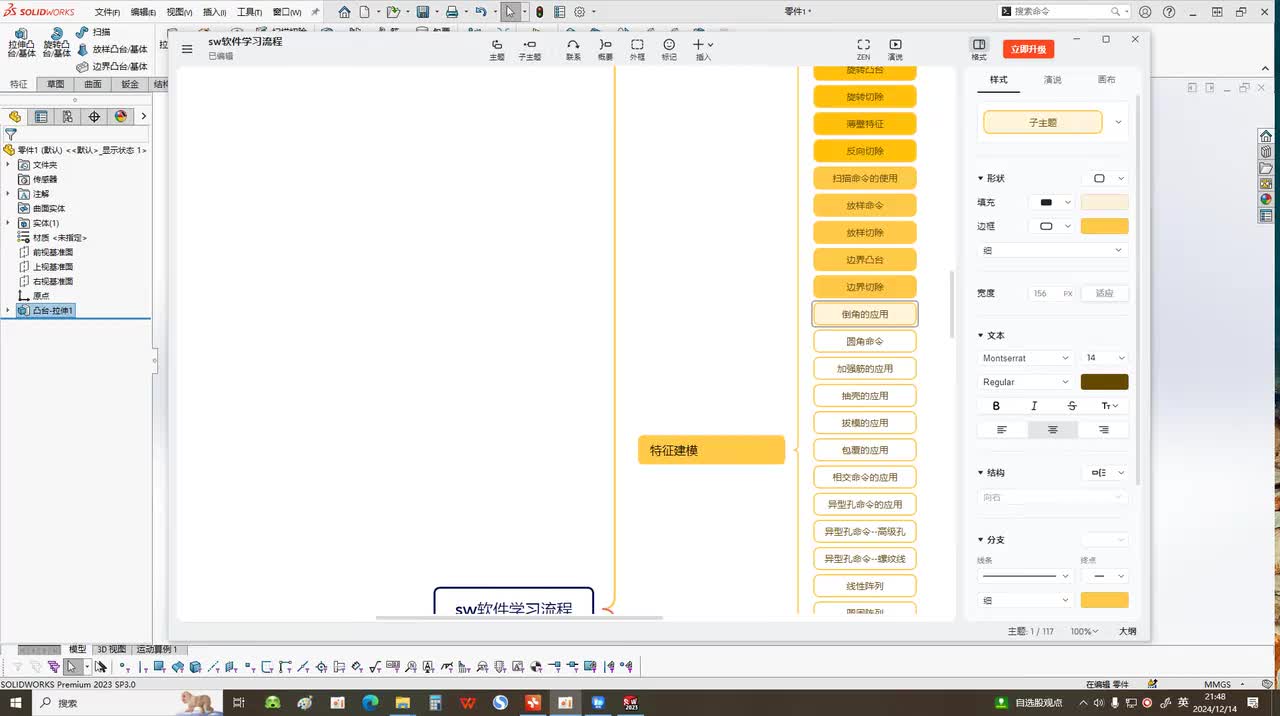Open the font size 14 dropdown
This screenshot has height=716, width=1280.
(x=1104, y=357)
